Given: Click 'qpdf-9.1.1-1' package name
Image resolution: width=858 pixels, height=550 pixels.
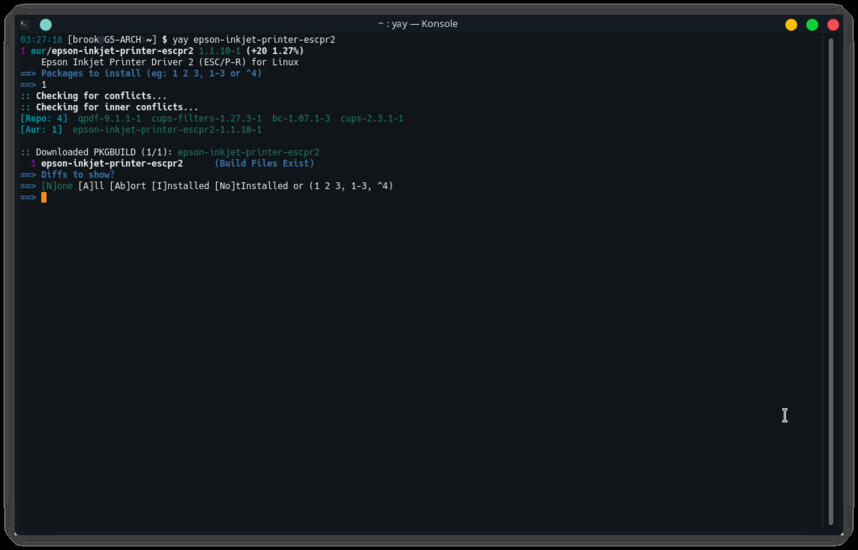Looking at the screenshot, I should coord(109,118).
